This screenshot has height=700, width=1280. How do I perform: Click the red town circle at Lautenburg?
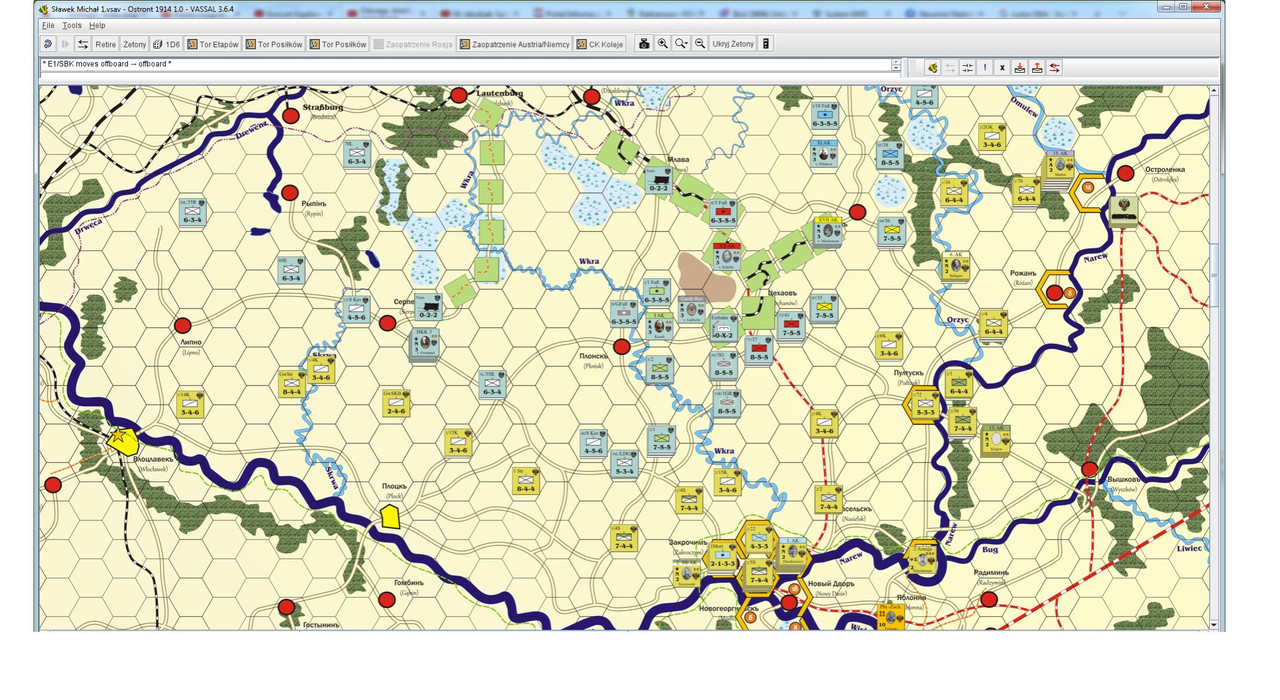tap(459, 95)
